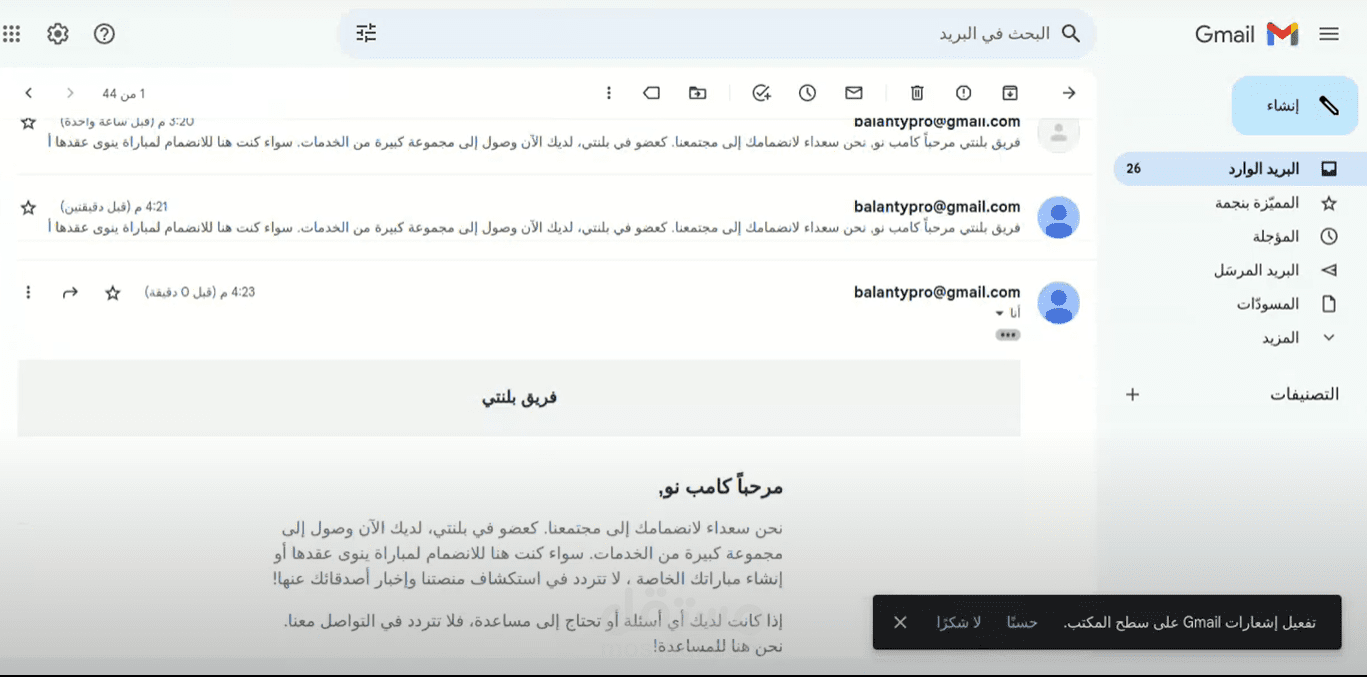The width and height of the screenshot is (1367, 677).
Task: Star the 3:20 م message
Action: click(28, 122)
